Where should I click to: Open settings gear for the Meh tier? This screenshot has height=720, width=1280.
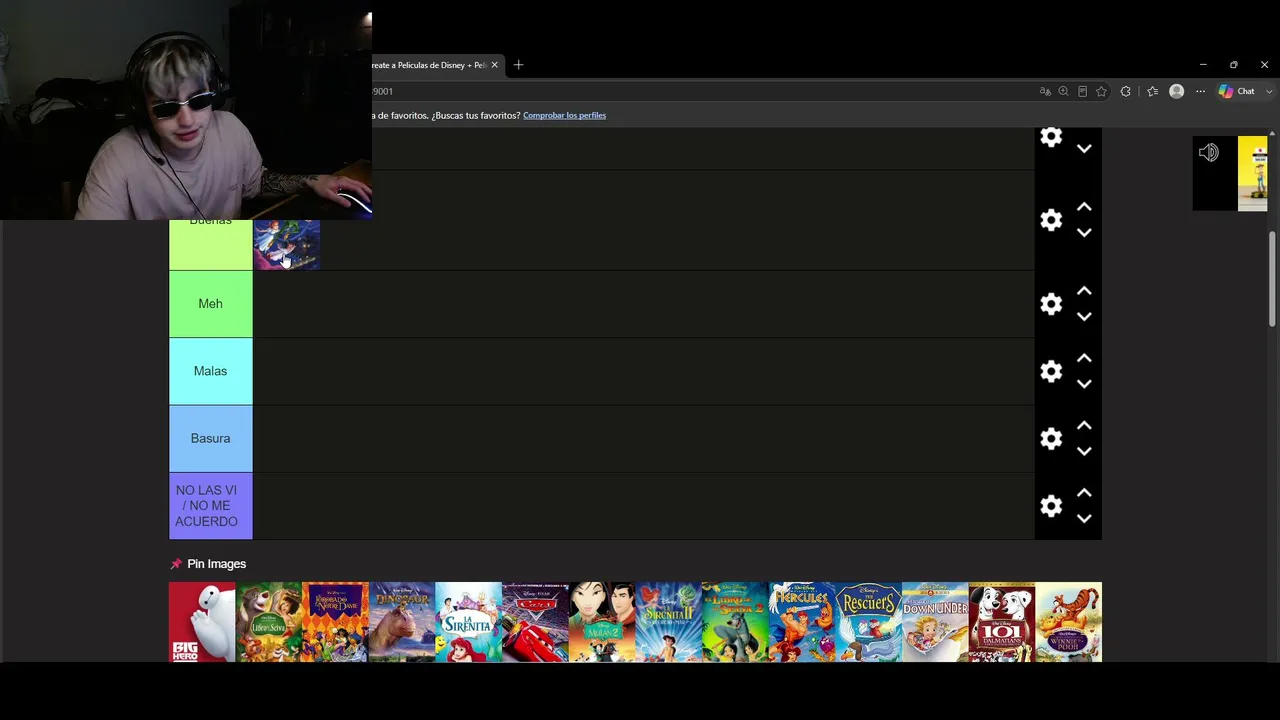coord(1051,304)
